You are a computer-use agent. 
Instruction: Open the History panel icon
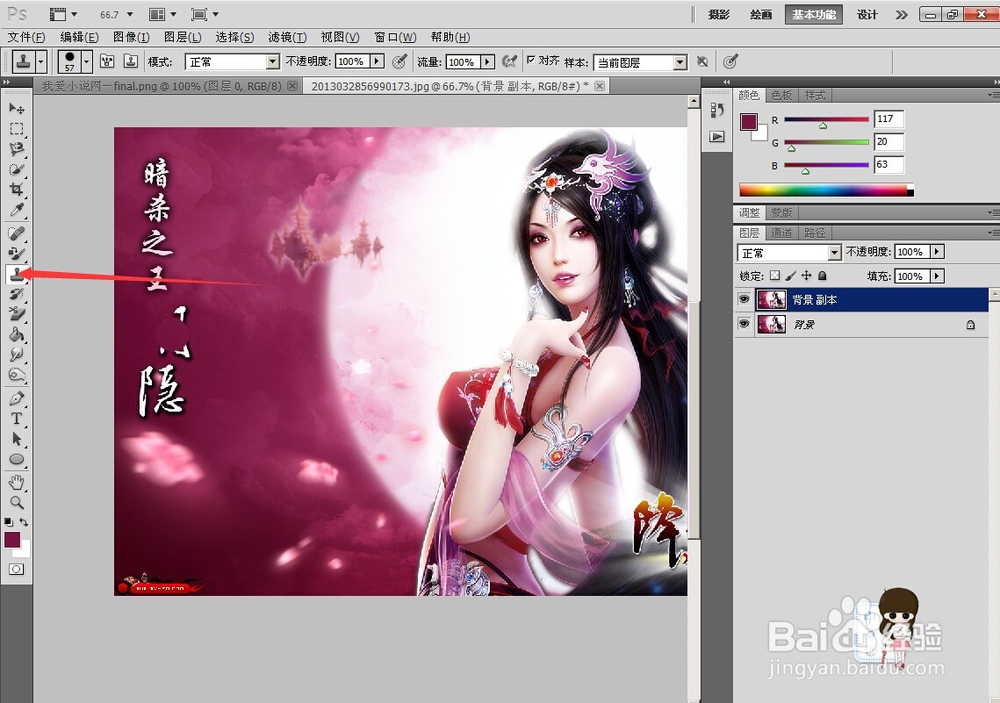717,110
